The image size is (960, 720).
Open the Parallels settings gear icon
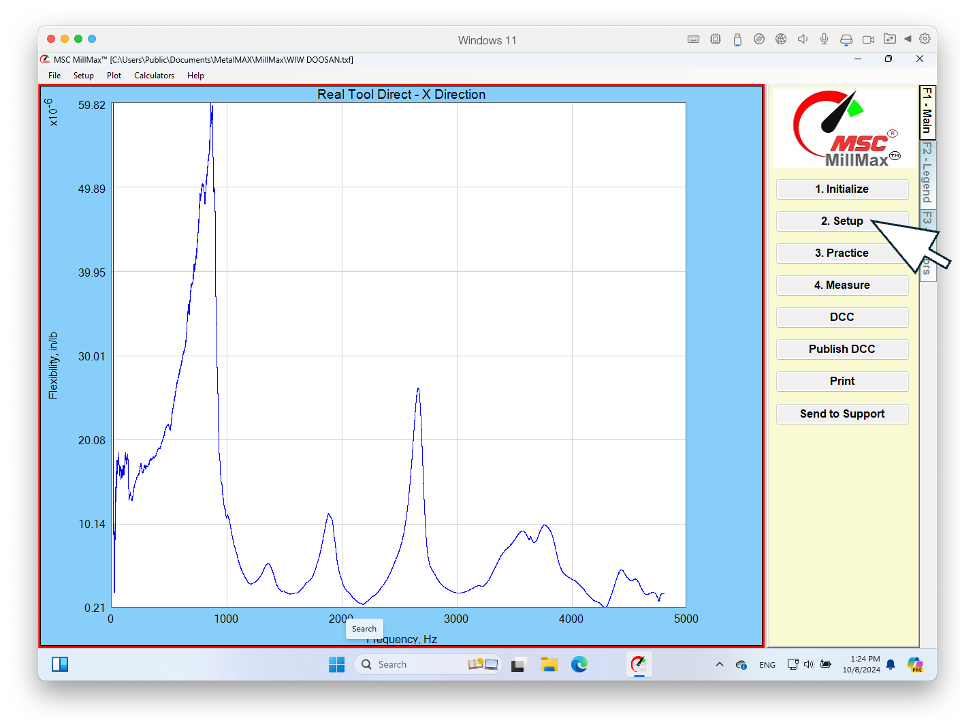tap(924, 39)
